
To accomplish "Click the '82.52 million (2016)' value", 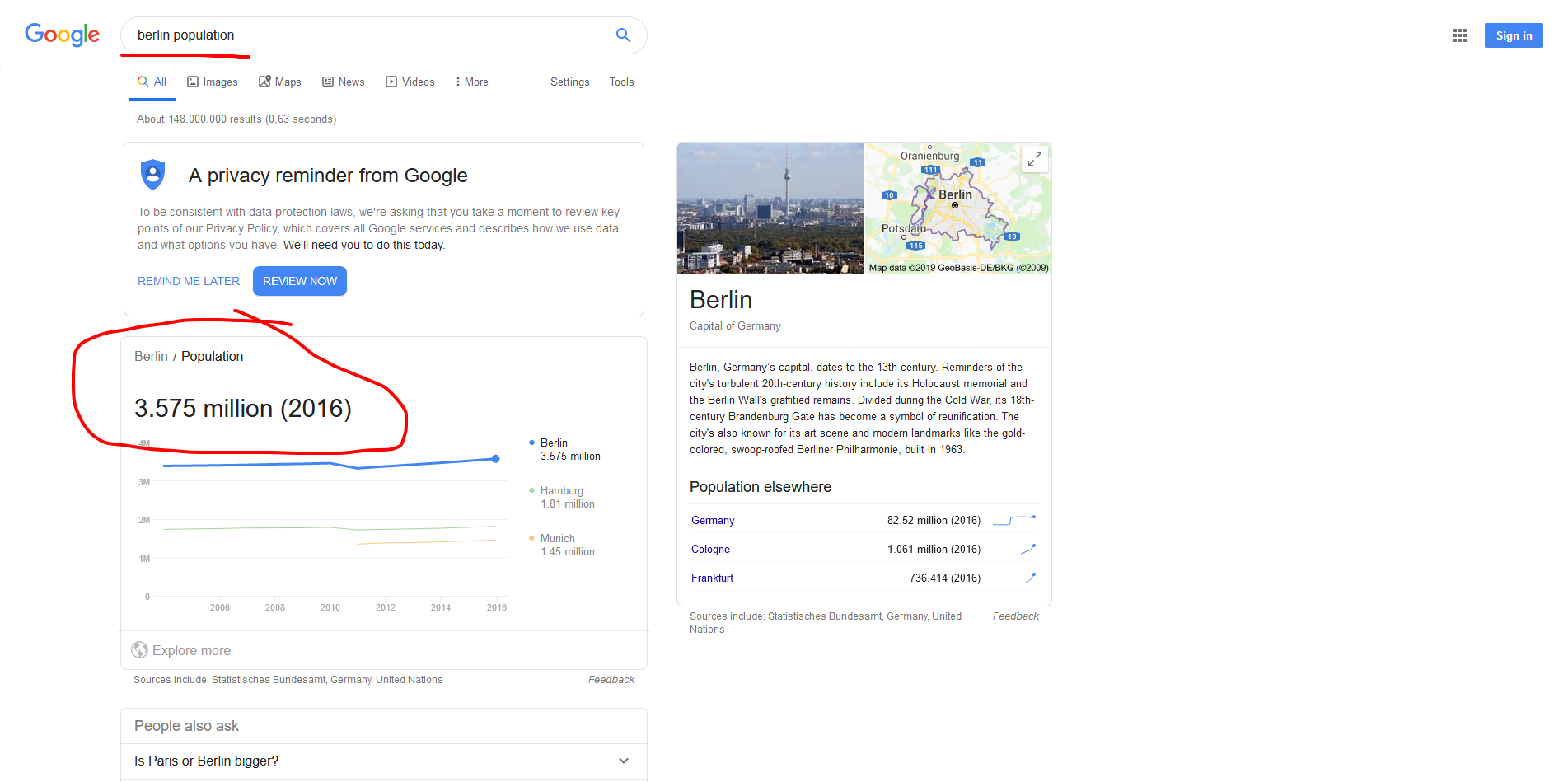I will [934, 520].
